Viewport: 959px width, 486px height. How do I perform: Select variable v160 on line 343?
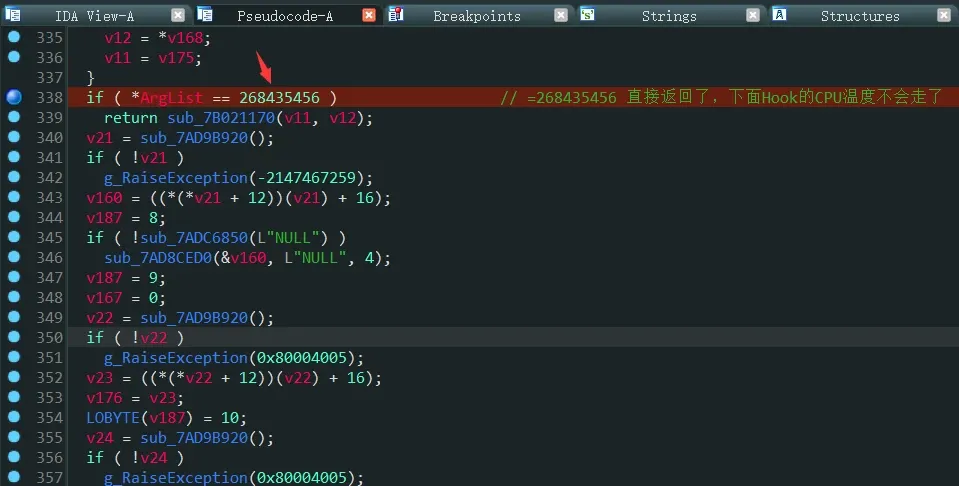pos(104,198)
